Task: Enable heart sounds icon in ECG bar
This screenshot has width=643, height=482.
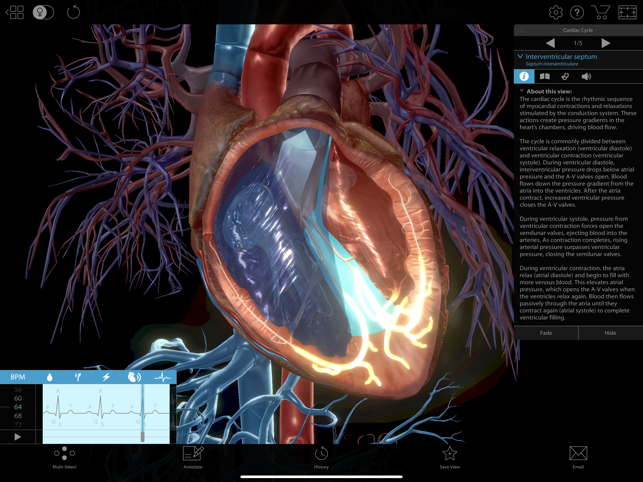Action: [134, 377]
